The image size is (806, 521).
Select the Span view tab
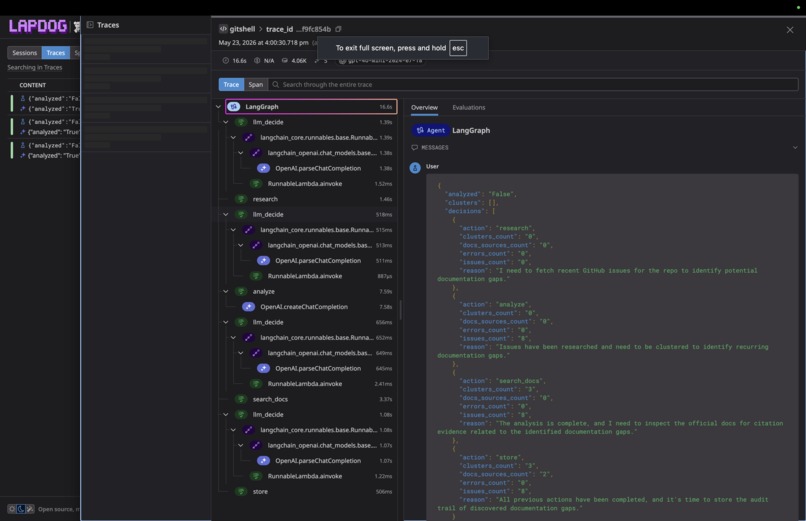[x=255, y=84]
